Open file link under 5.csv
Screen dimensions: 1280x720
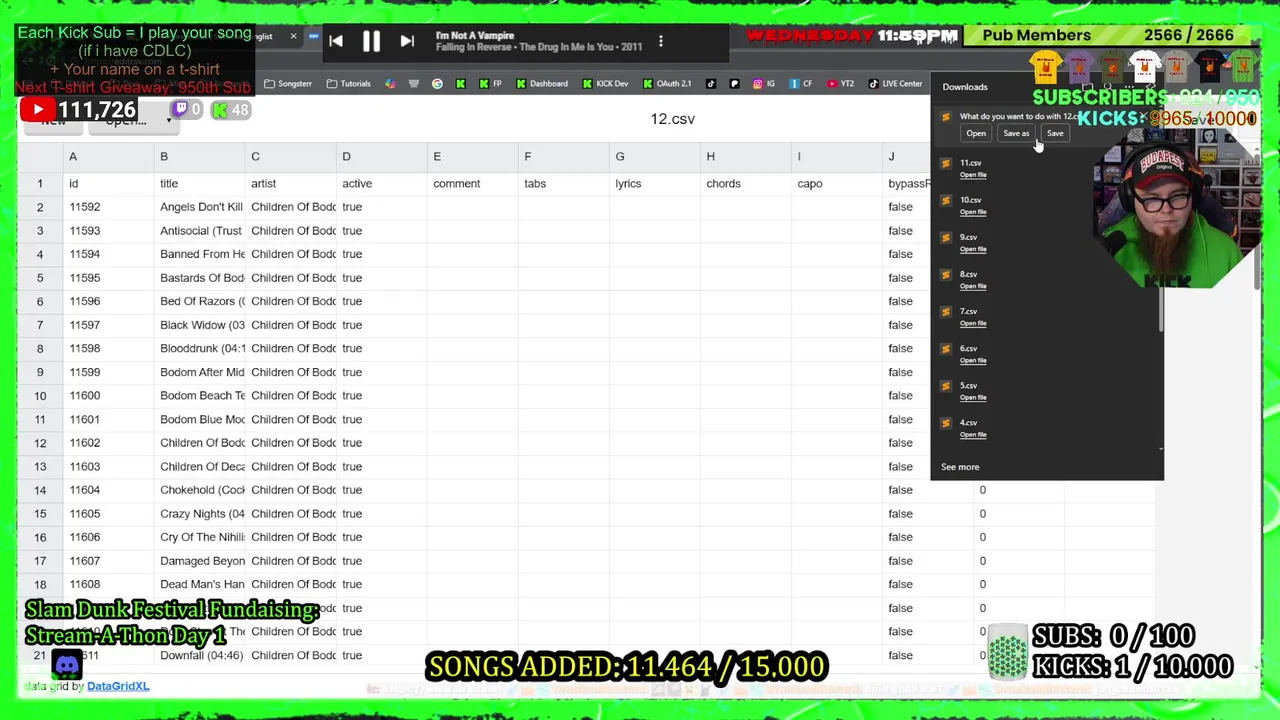(x=973, y=397)
